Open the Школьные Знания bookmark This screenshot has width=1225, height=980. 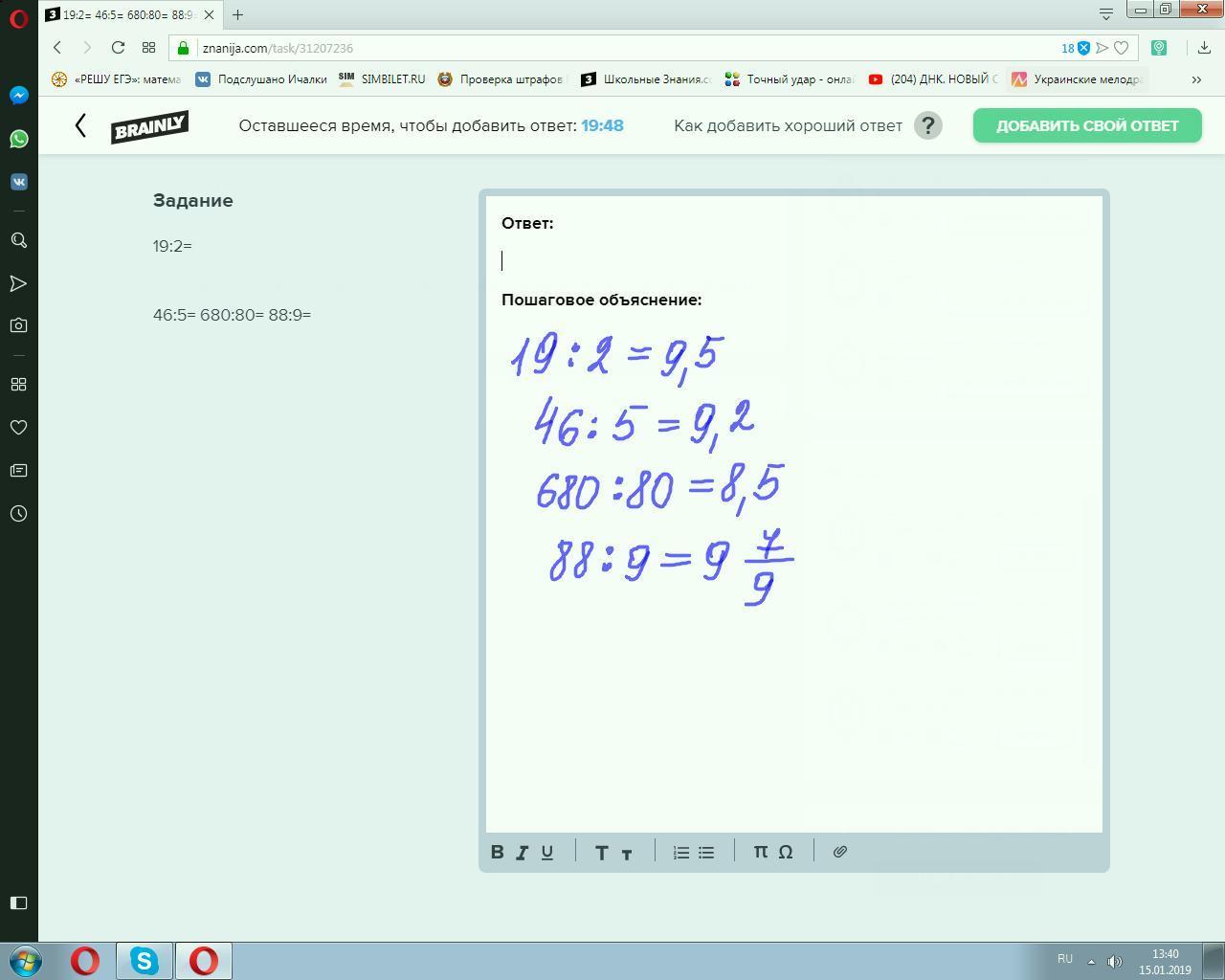click(646, 79)
